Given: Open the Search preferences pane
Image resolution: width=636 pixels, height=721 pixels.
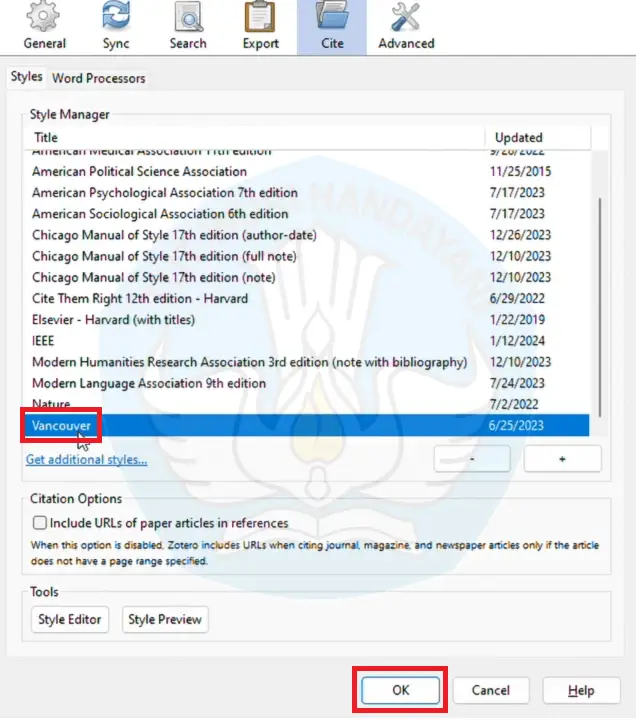Looking at the screenshot, I should [x=188, y=26].
